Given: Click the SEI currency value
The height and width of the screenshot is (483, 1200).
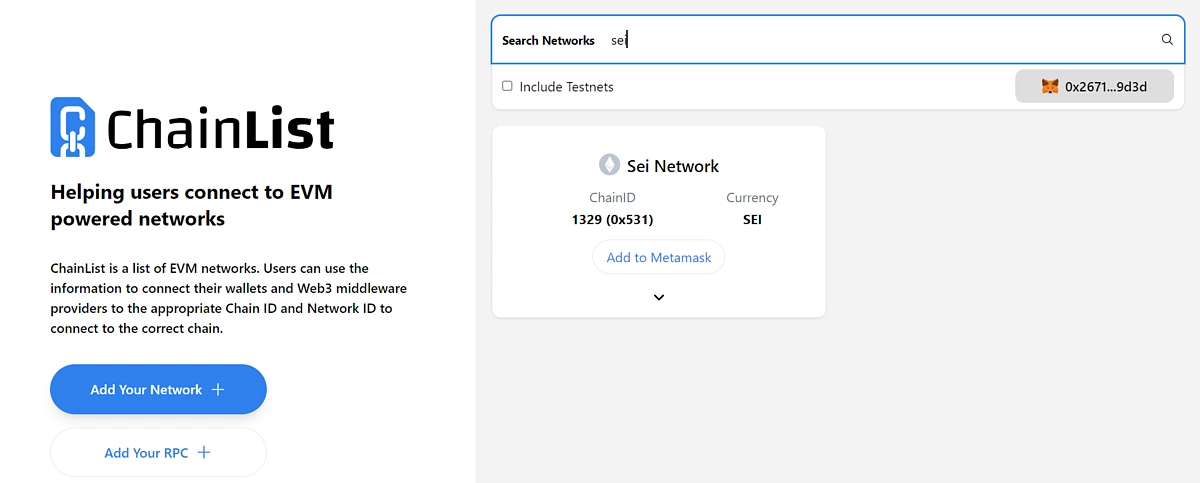Looking at the screenshot, I should (x=752, y=219).
